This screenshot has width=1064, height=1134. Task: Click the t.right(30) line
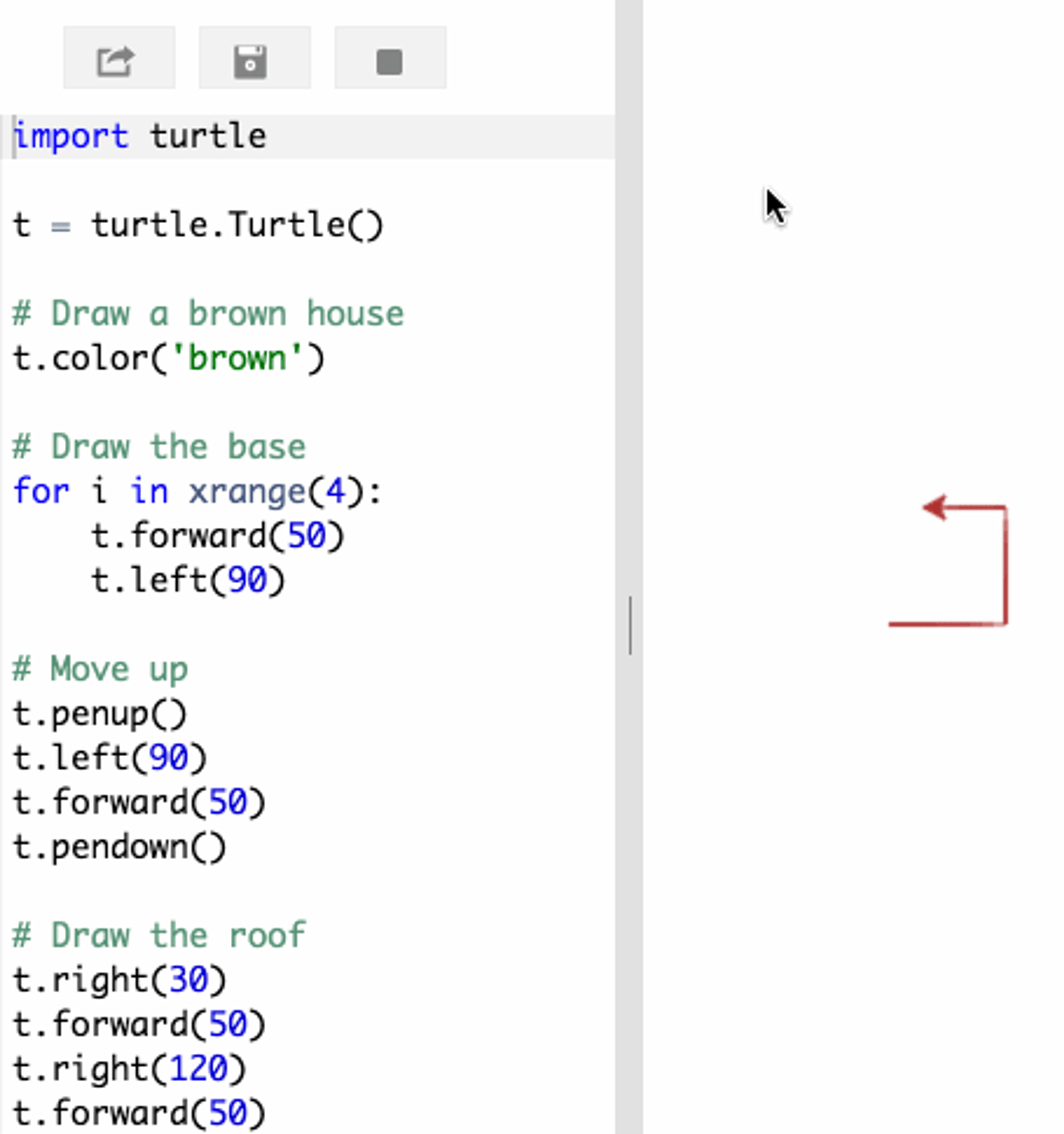coord(119,980)
